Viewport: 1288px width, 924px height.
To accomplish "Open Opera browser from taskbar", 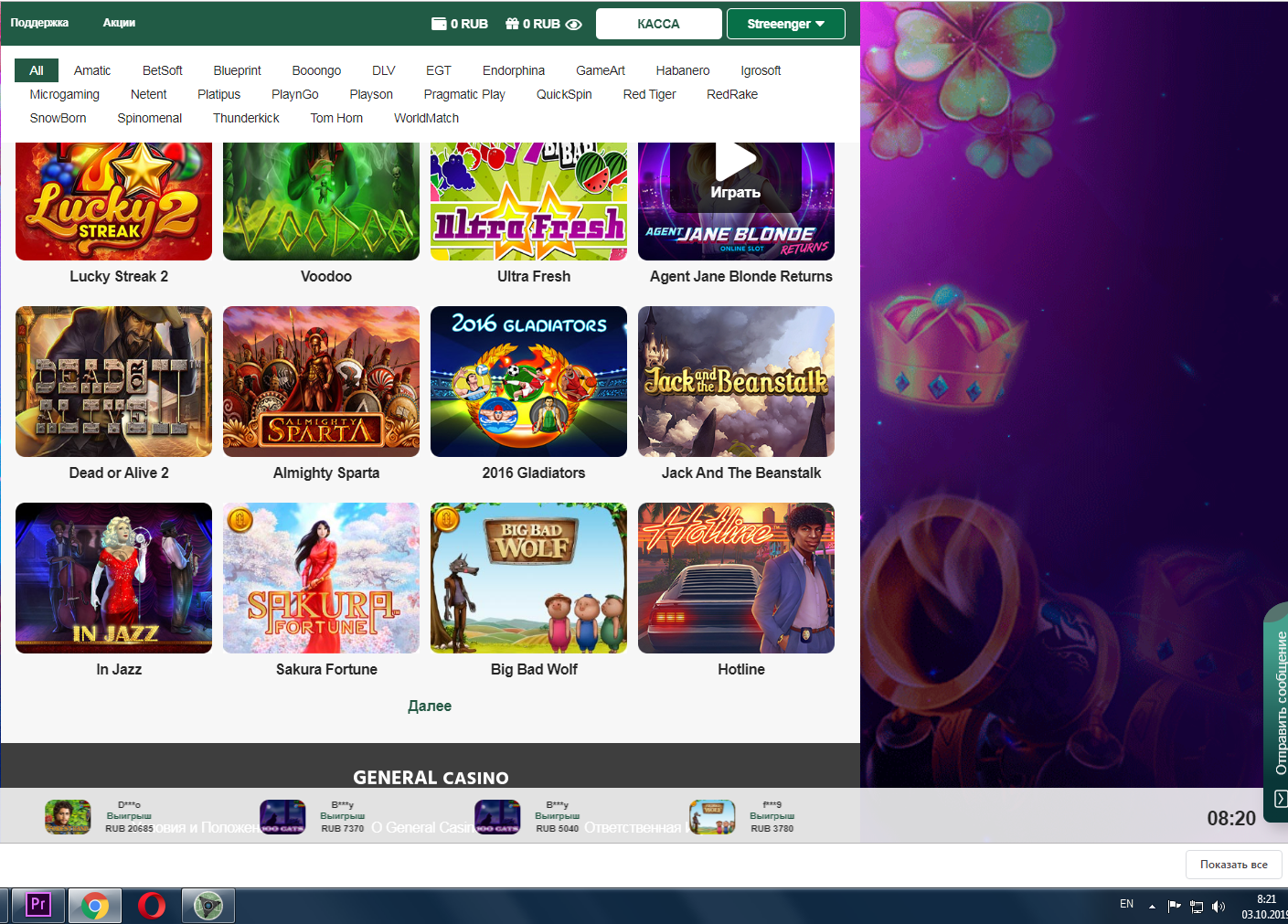I will [152, 906].
